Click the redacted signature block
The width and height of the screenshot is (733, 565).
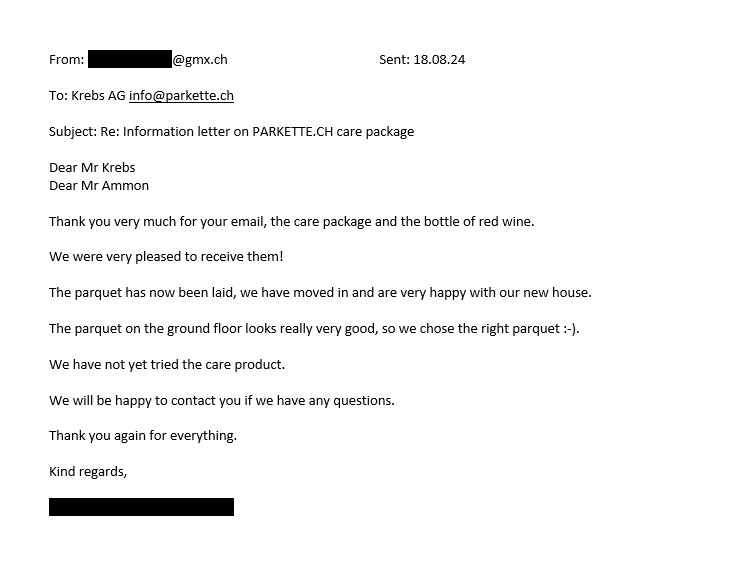coord(141,507)
